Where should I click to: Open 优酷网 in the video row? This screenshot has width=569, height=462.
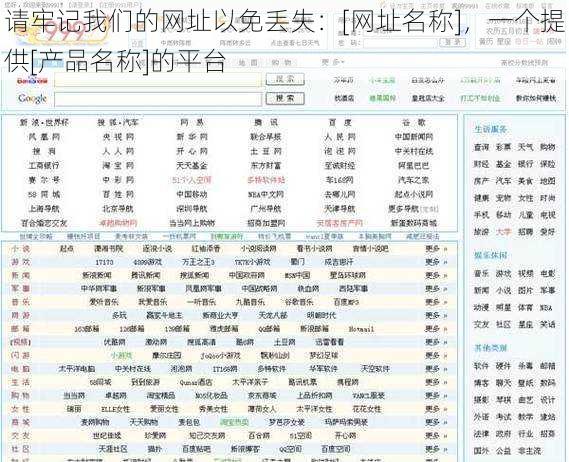click(x=114, y=342)
